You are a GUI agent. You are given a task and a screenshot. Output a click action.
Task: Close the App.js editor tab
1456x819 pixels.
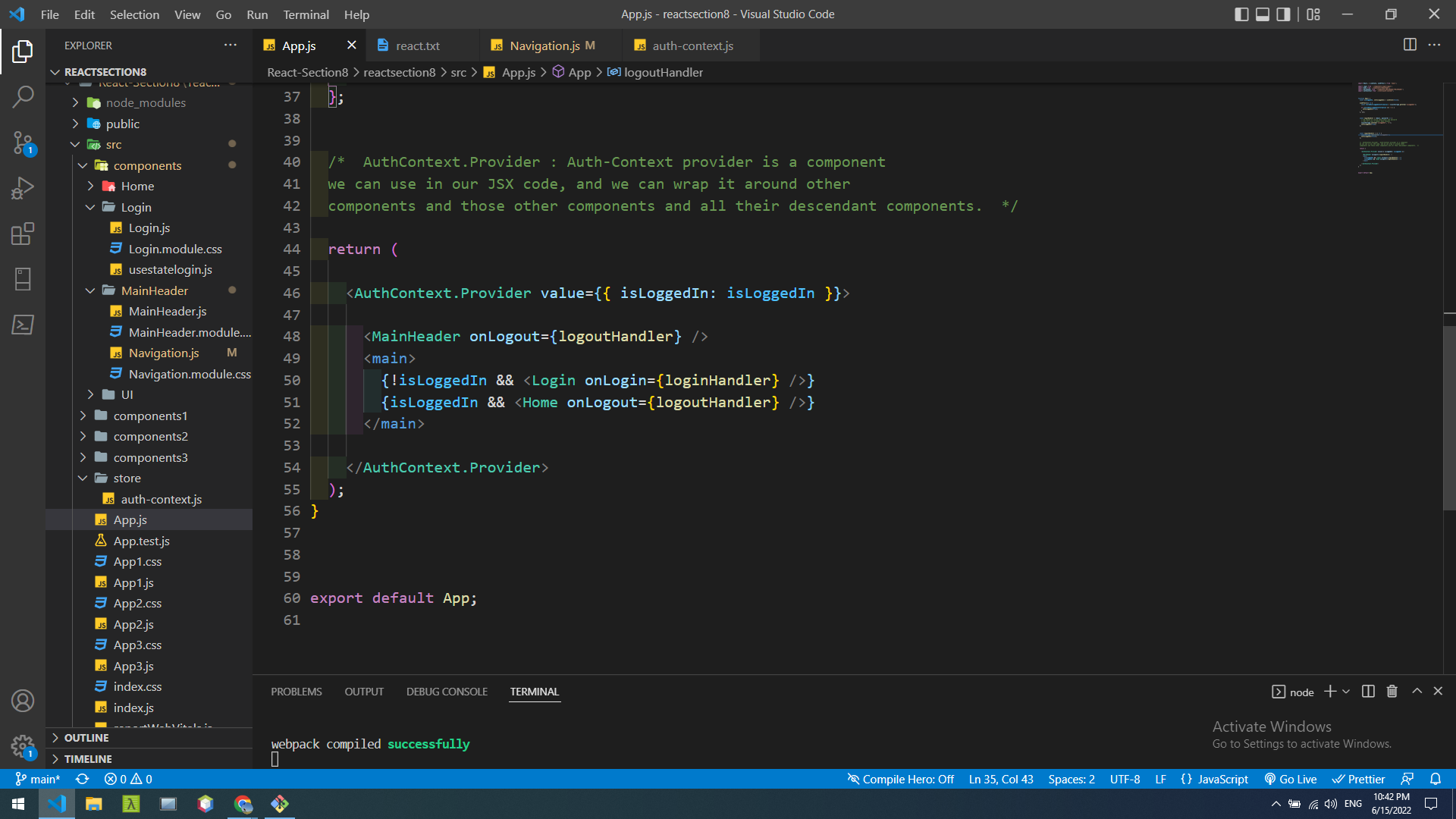point(351,45)
